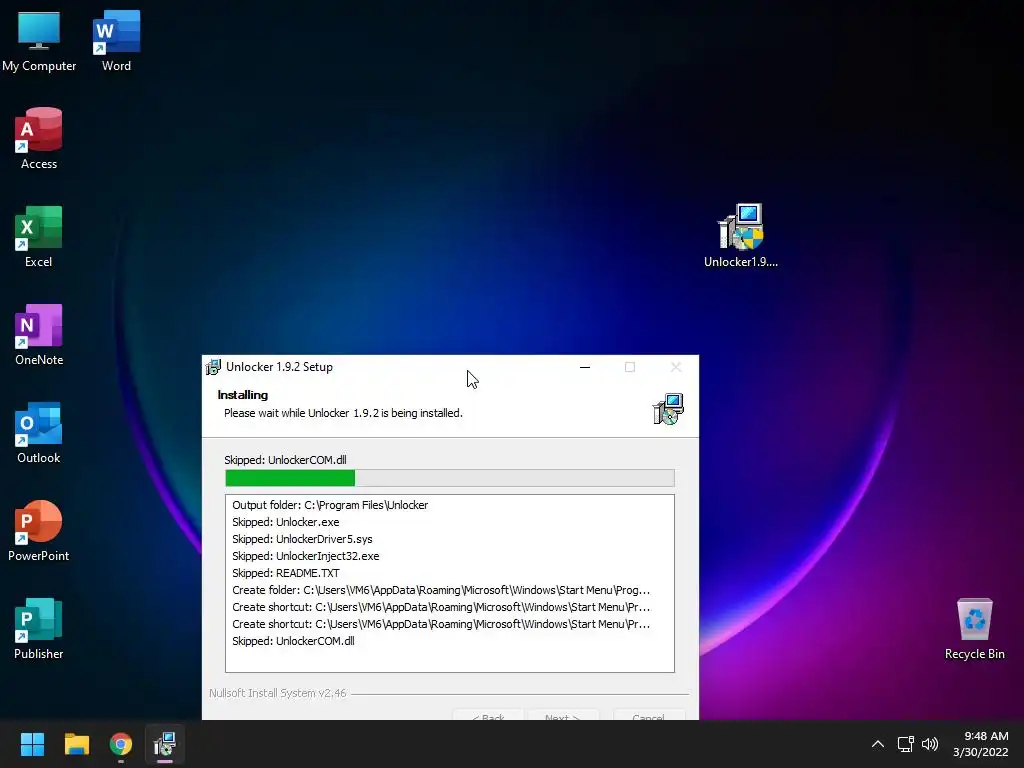Click the installer logo in setup header
1024x768 pixels.
tap(668, 409)
